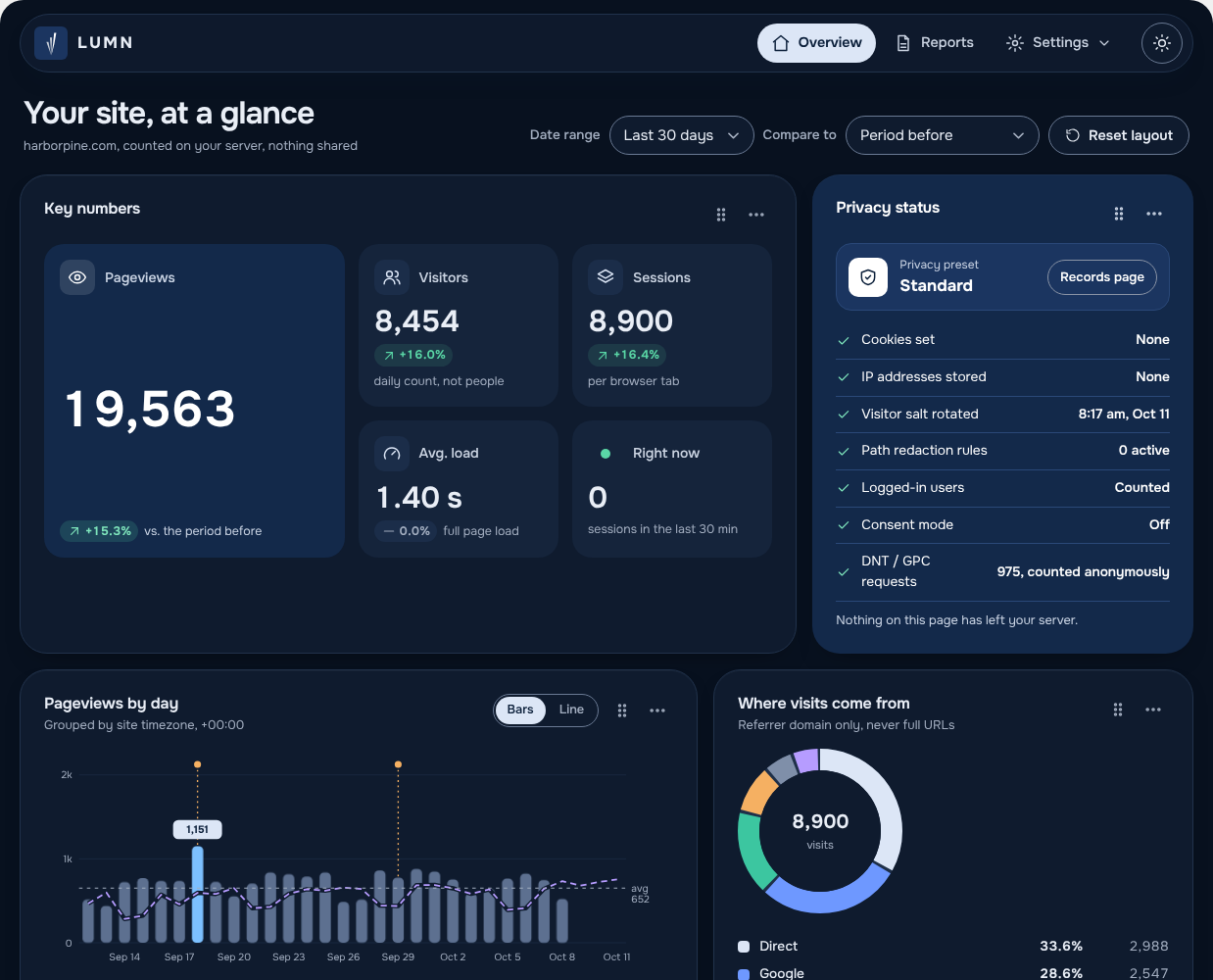
Task: Click the Reset layout button
Action: (x=1119, y=135)
